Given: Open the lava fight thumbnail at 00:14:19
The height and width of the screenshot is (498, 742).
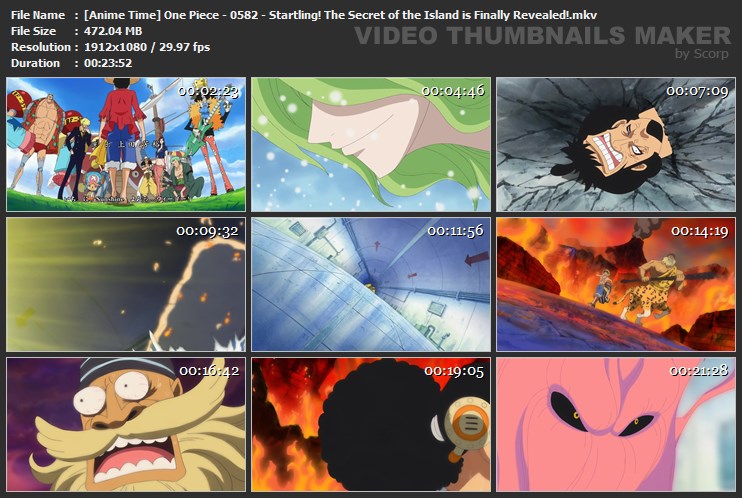Looking at the screenshot, I should tap(616, 285).
